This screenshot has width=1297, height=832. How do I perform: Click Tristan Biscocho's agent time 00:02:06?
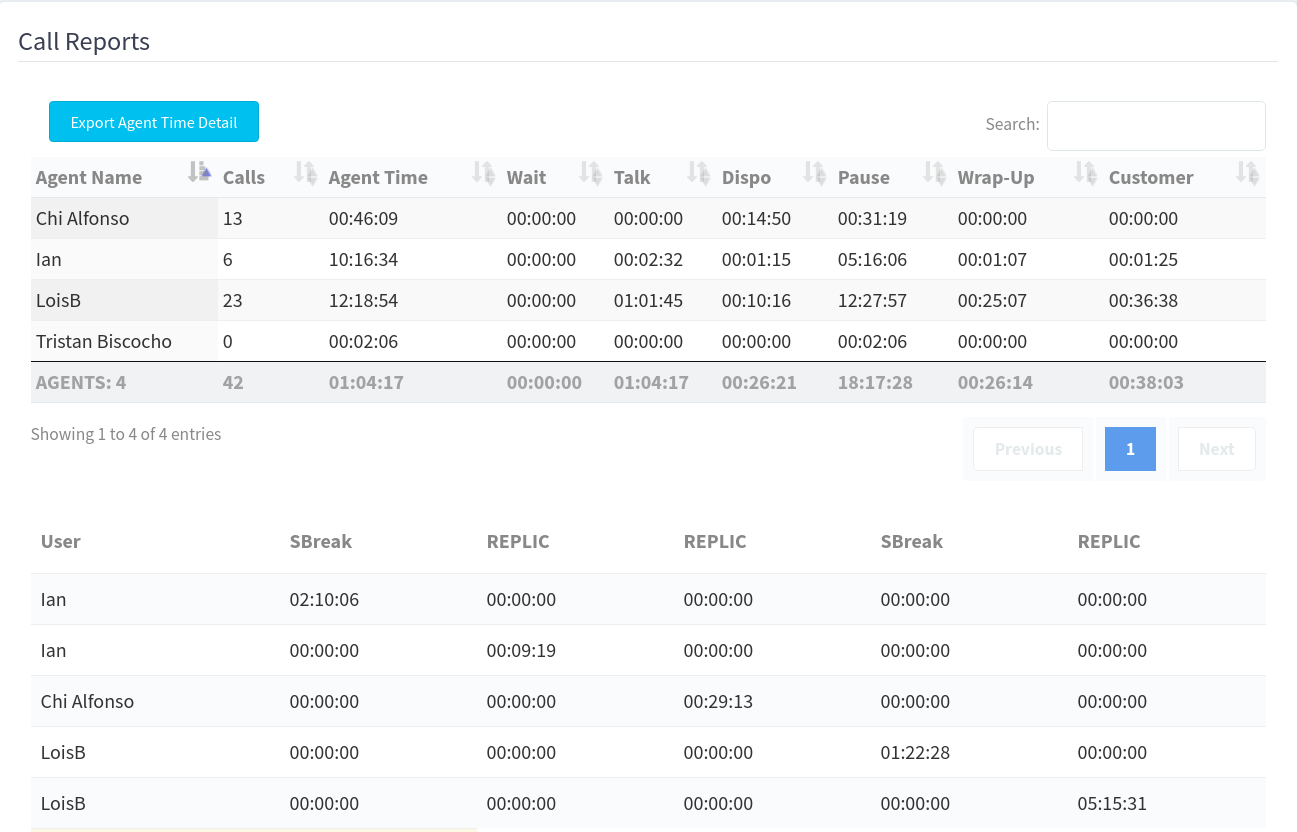pos(364,341)
